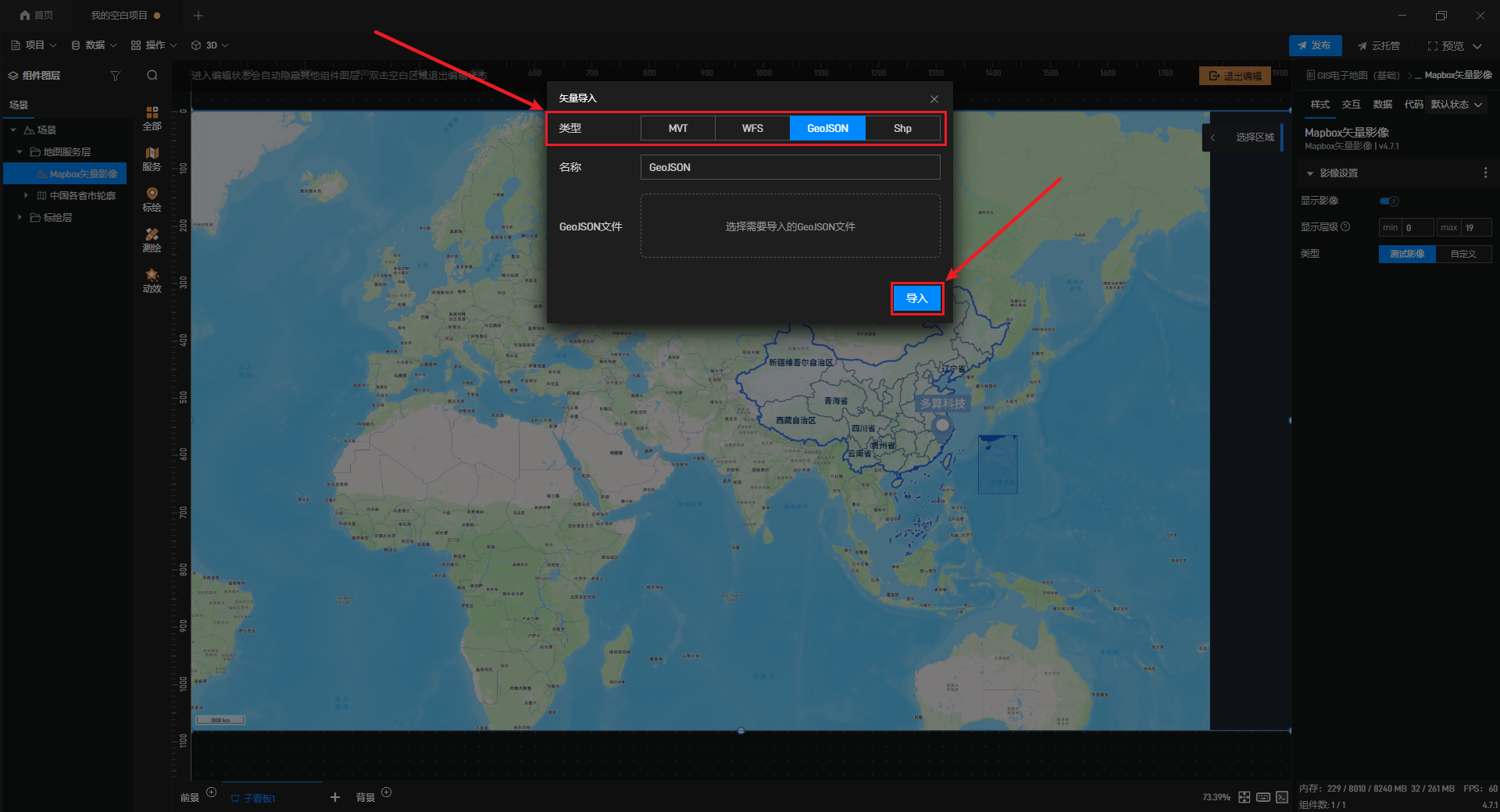1500x812 pixels.
Task: Open the 默认状态 dropdown
Action: [x=1457, y=105]
